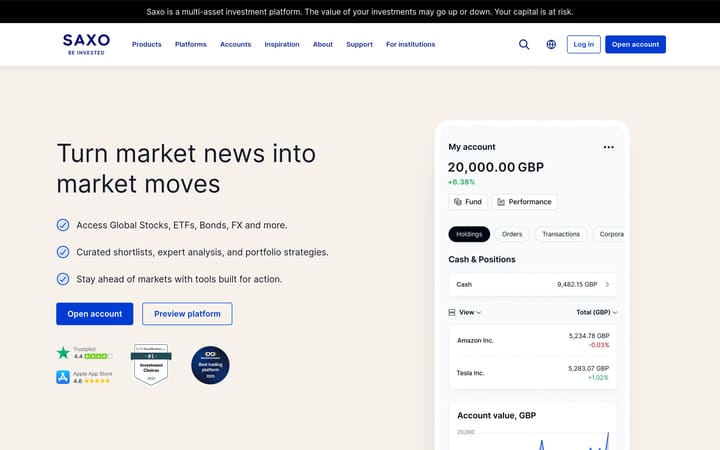The height and width of the screenshot is (450, 720).
Task: Select the Tesla Inc. position row
Action: coord(533,373)
